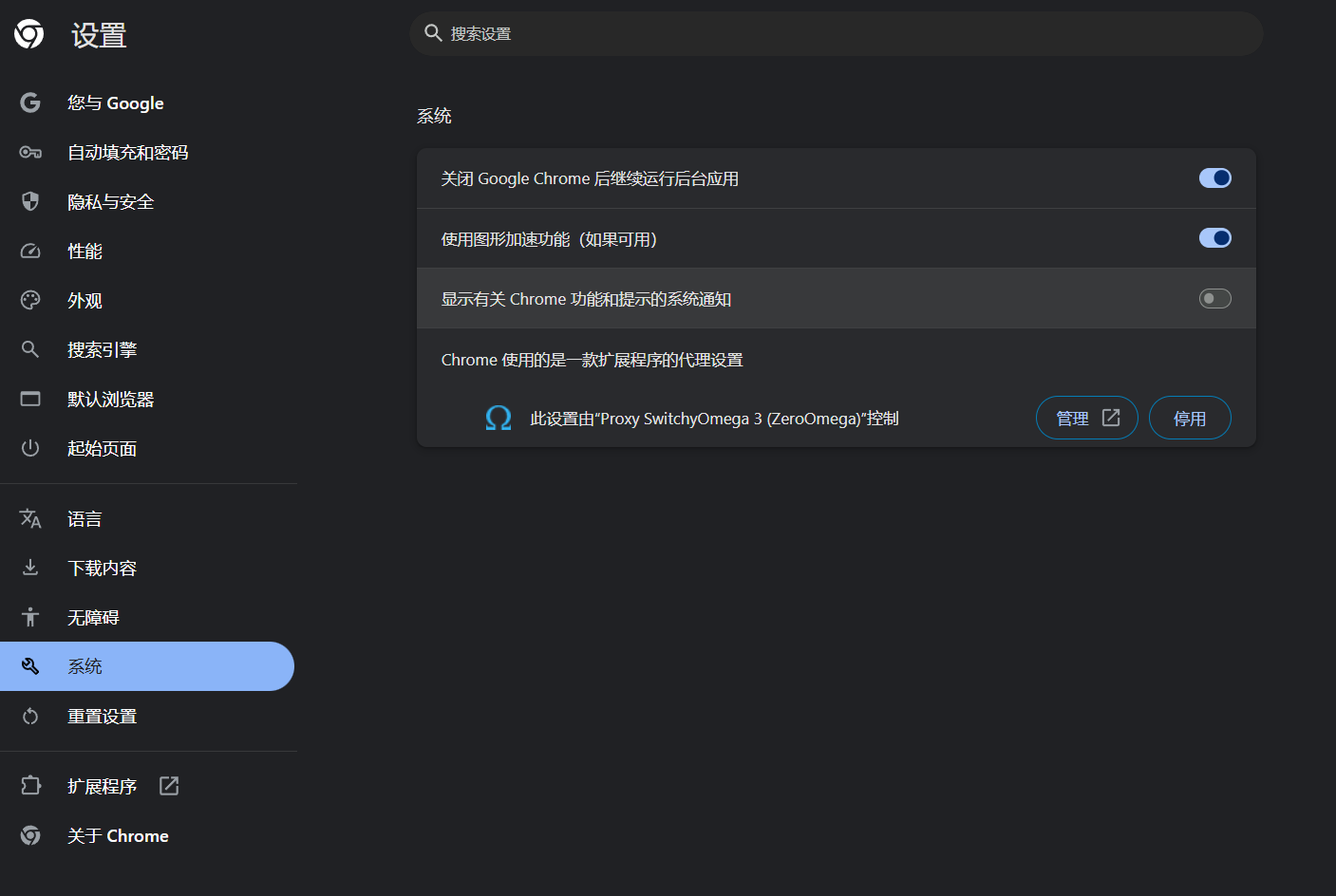Click the magnifier icon beside 搜索引擎
Image resolution: width=1336 pixels, height=896 pixels.
click(x=30, y=349)
